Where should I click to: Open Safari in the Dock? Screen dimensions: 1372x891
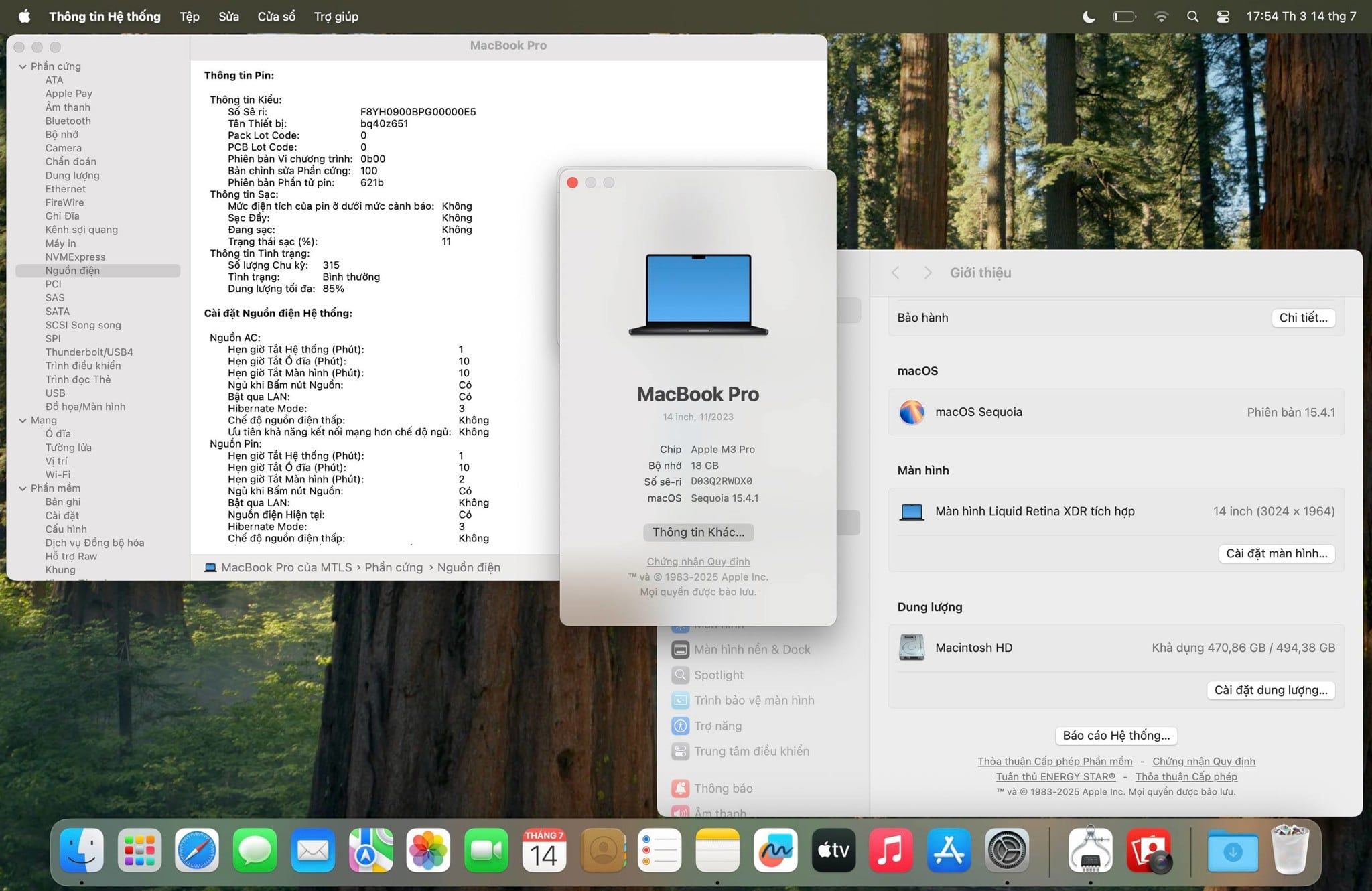click(x=197, y=850)
